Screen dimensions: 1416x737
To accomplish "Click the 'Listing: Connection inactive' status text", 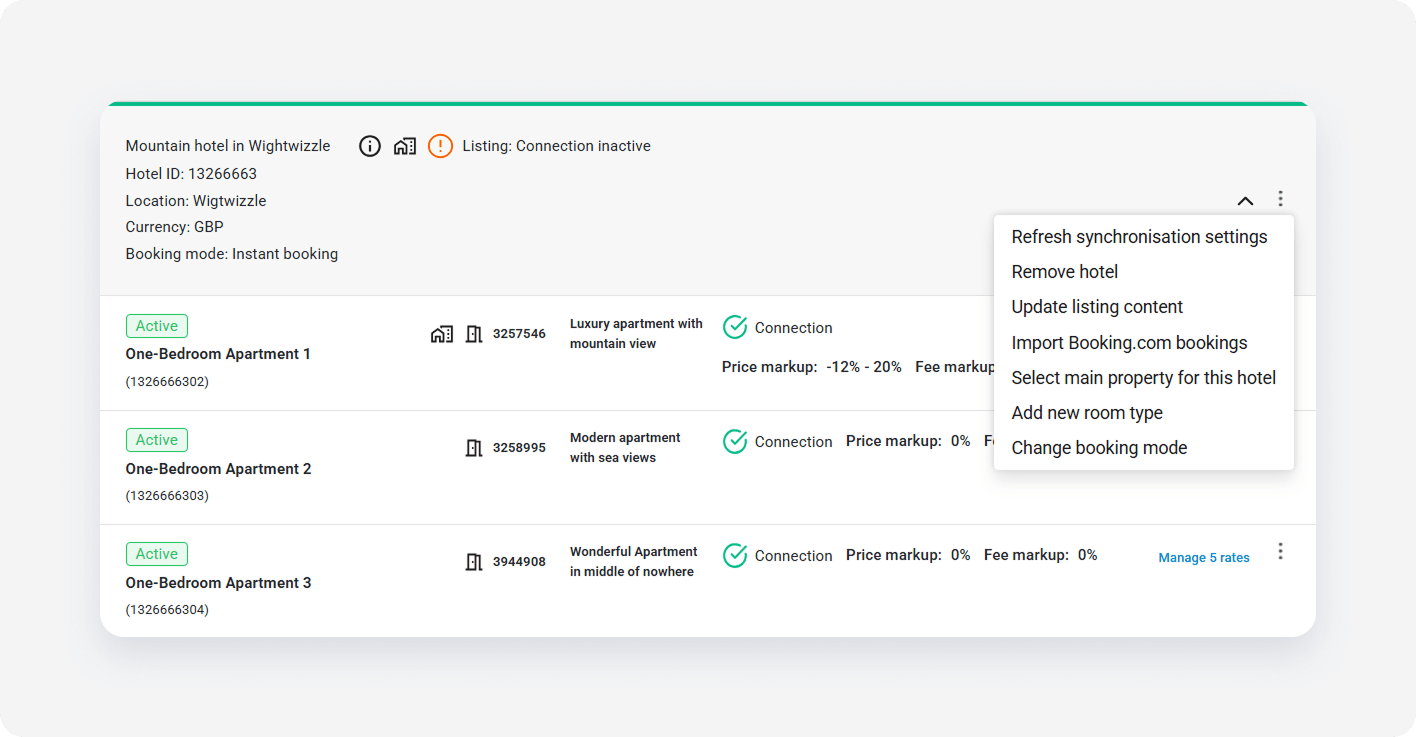I will click(556, 146).
